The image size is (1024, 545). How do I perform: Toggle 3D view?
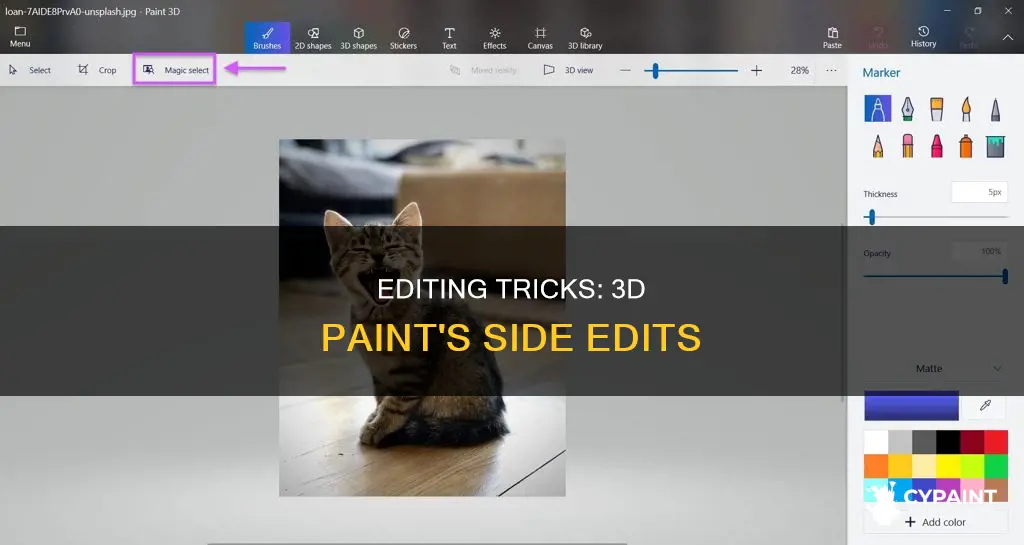tap(569, 70)
